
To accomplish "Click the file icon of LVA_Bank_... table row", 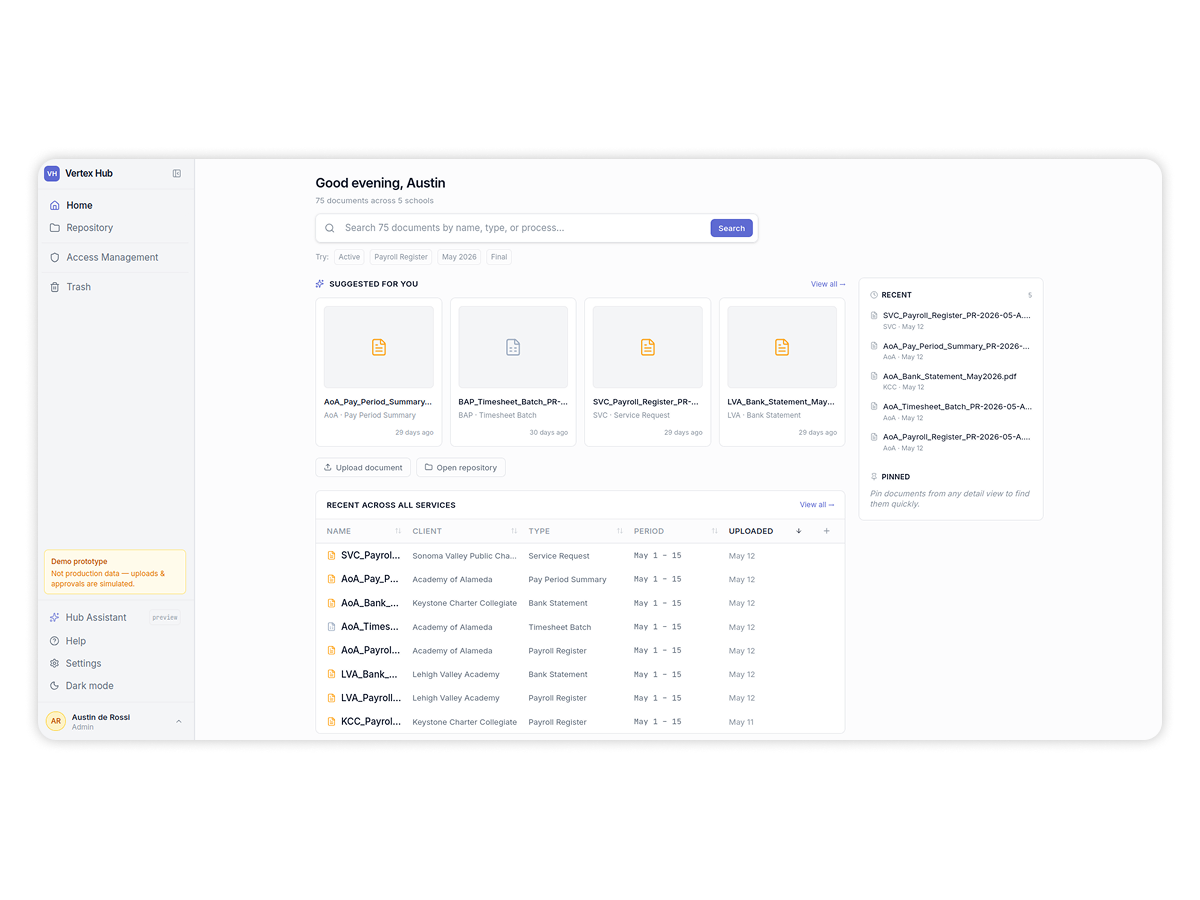I will point(332,674).
